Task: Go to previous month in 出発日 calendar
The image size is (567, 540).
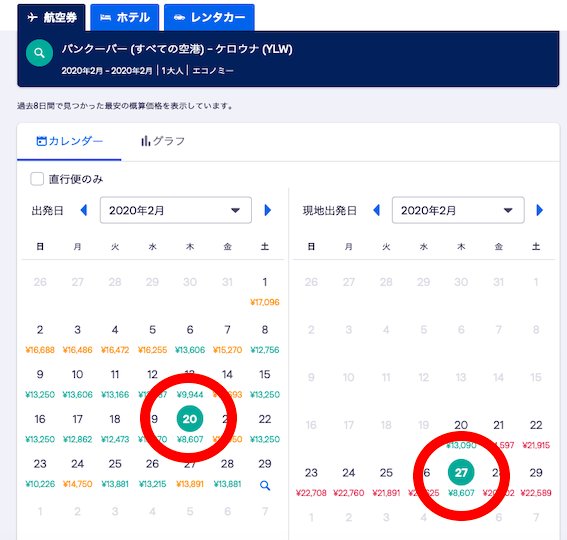Action: [84, 210]
